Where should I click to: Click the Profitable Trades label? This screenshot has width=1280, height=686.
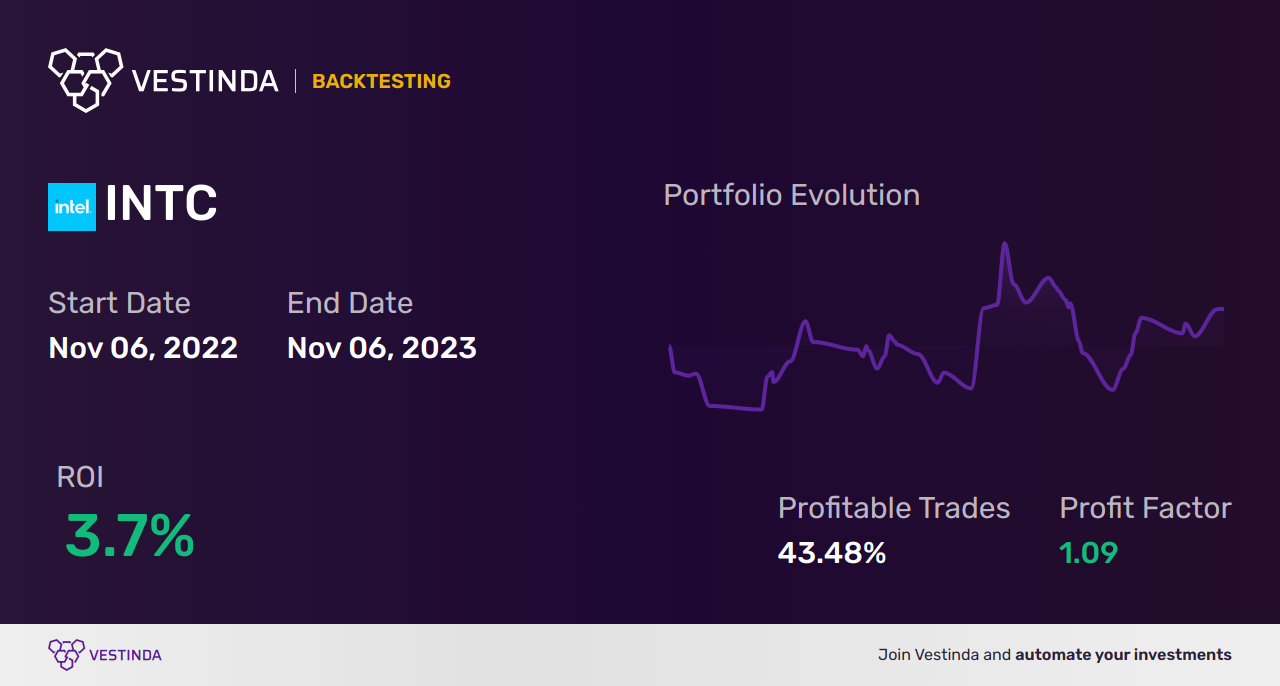pyautogui.click(x=894, y=508)
